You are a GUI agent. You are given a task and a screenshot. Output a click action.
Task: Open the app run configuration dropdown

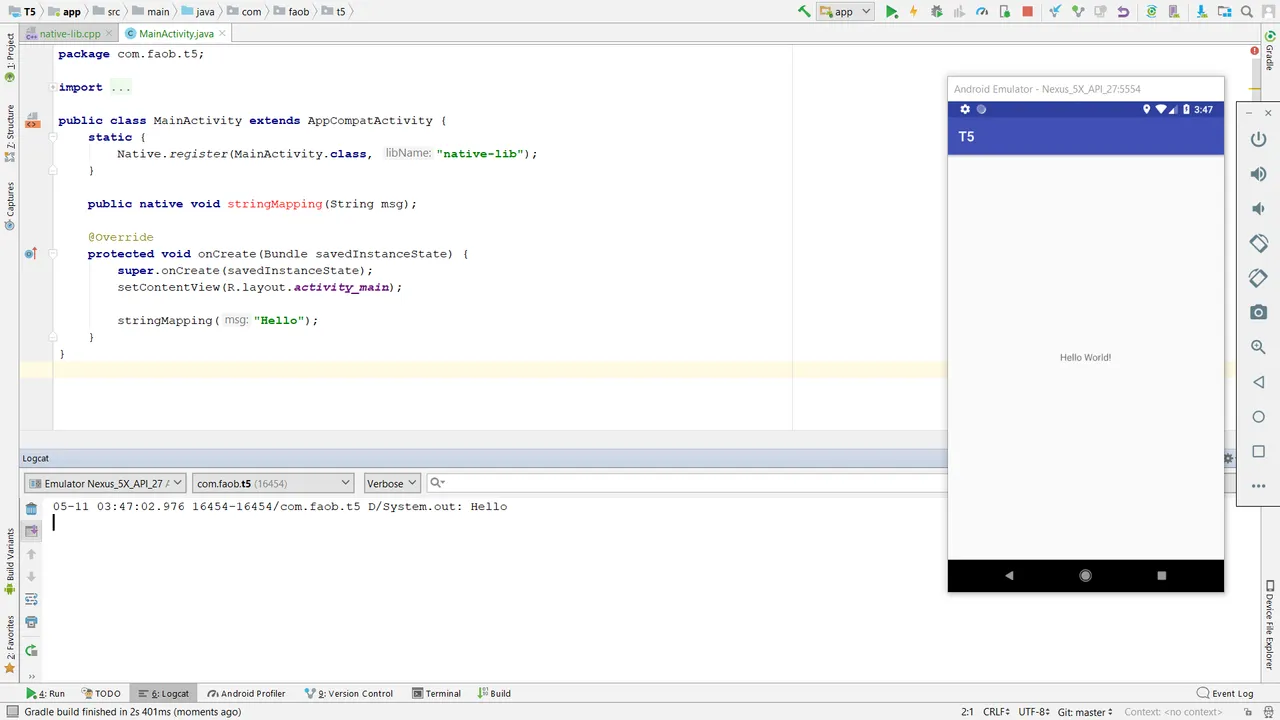[x=845, y=12]
